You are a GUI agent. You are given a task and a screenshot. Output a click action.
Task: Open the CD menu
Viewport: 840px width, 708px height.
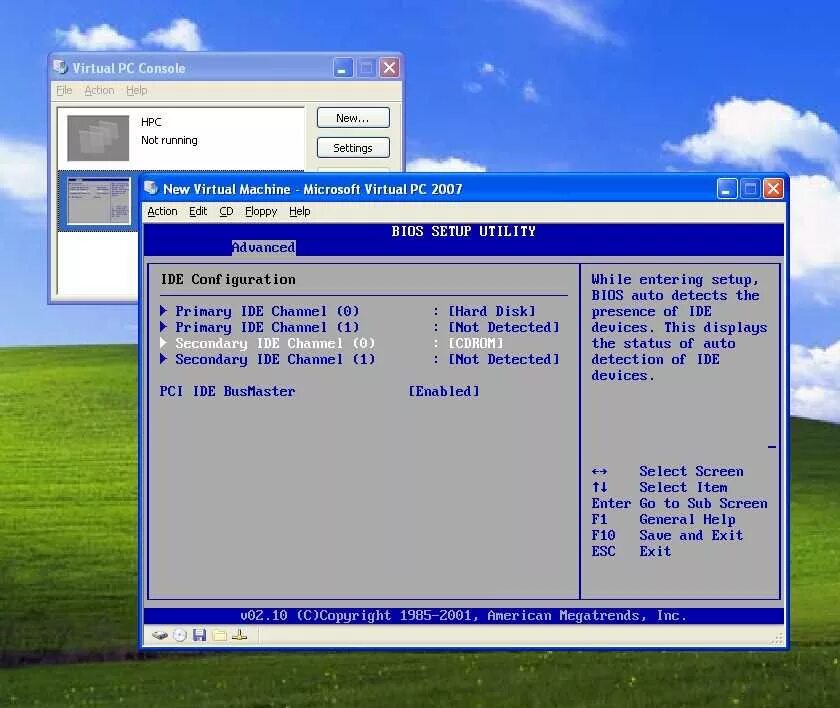click(x=226, y=212)
